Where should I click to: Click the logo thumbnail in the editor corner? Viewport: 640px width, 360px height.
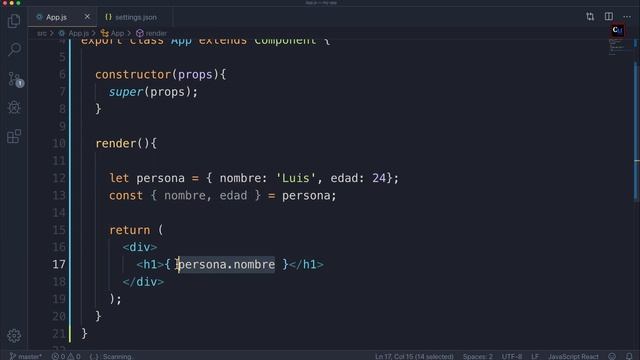point(618,30)
